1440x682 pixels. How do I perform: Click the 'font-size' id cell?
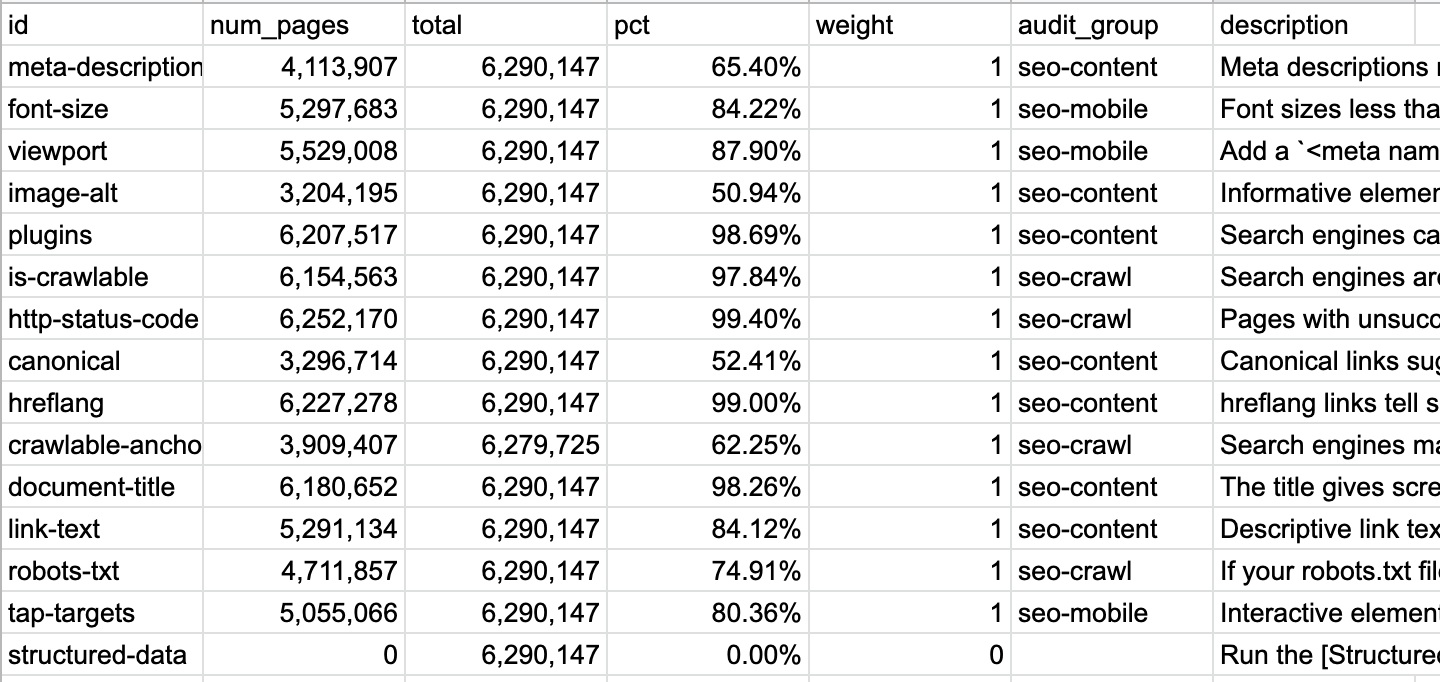pyautogui.click(x=102, y=109)
